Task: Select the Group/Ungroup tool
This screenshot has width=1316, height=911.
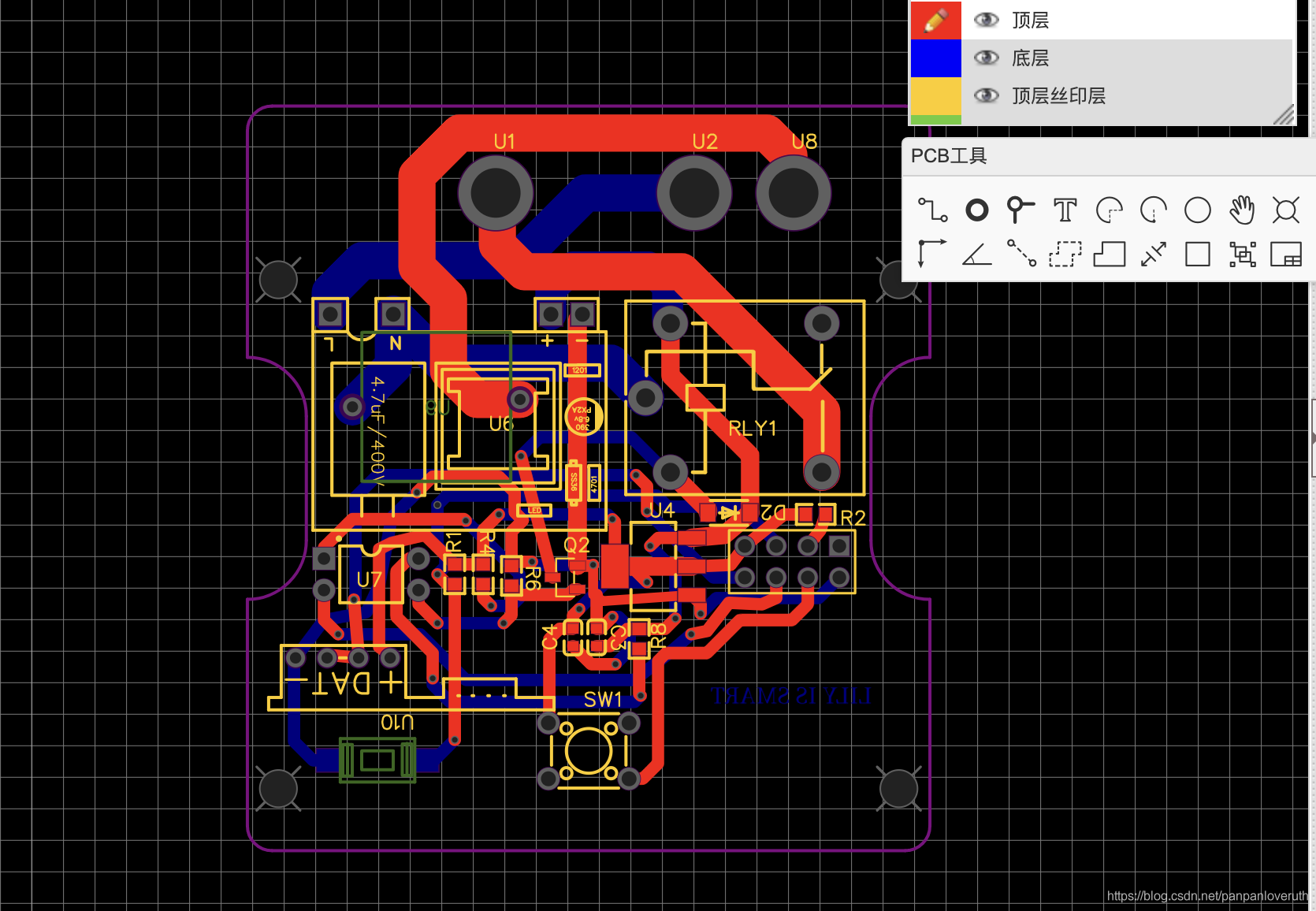Action: 1243,255
